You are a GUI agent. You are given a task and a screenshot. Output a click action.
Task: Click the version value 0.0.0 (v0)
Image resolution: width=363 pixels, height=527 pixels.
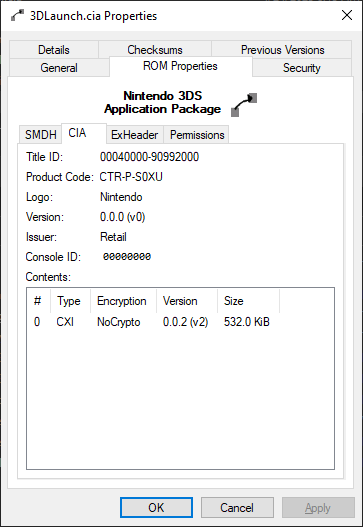pos(123,217)
